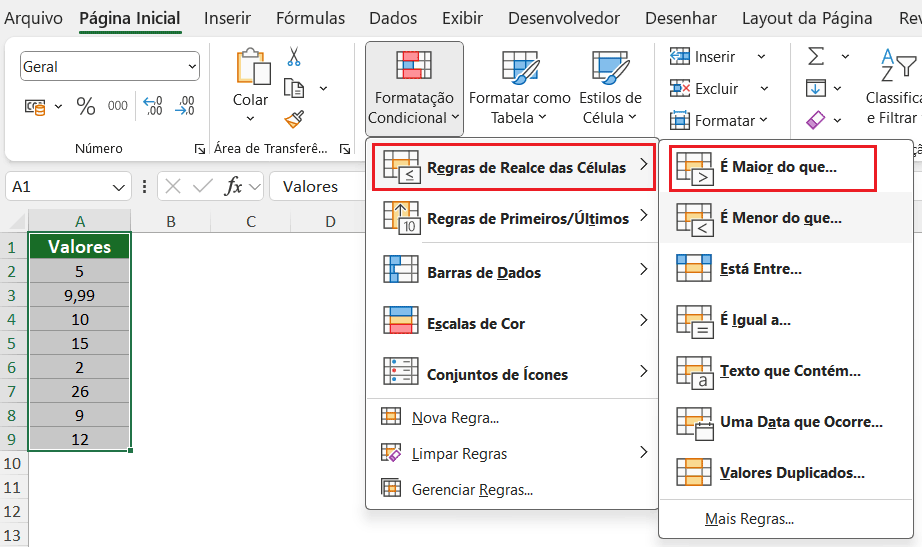Open Limpar Regras submenu
Image resolution: width=922 pixels, height=547 pixels.
(512, 453)
